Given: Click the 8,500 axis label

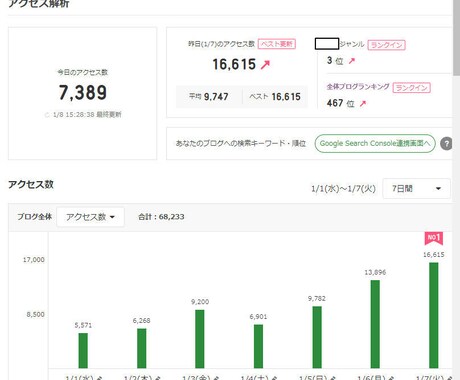Looking at the screenshot, I should click(x=35, y=315).
